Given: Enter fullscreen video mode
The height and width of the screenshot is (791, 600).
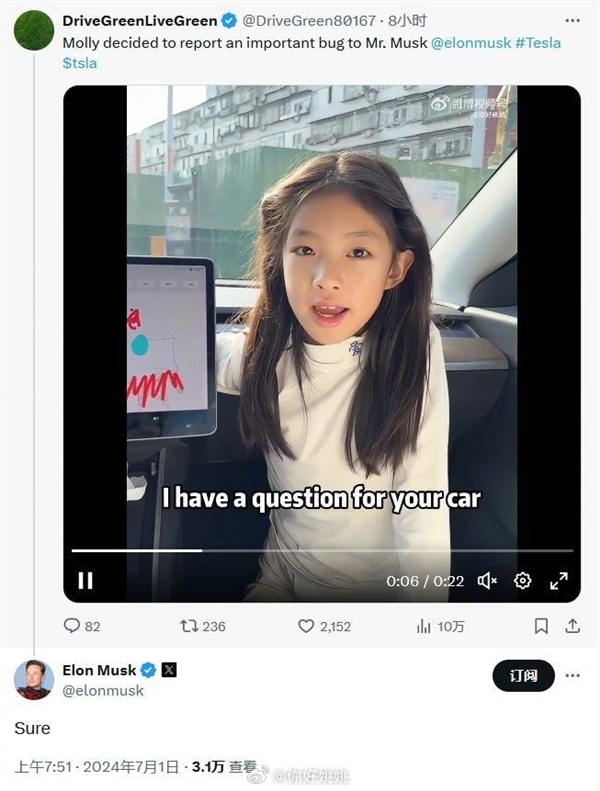Looking at the screenshot, I should click(x=558, y=580).
